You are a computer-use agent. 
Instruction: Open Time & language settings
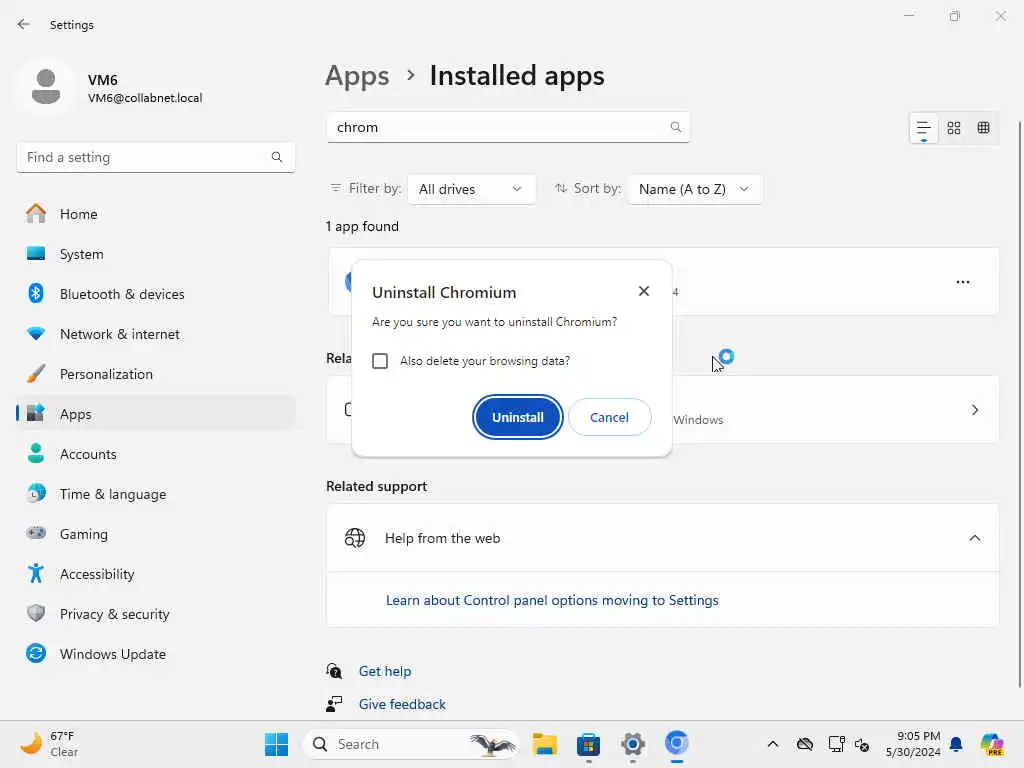155,494
